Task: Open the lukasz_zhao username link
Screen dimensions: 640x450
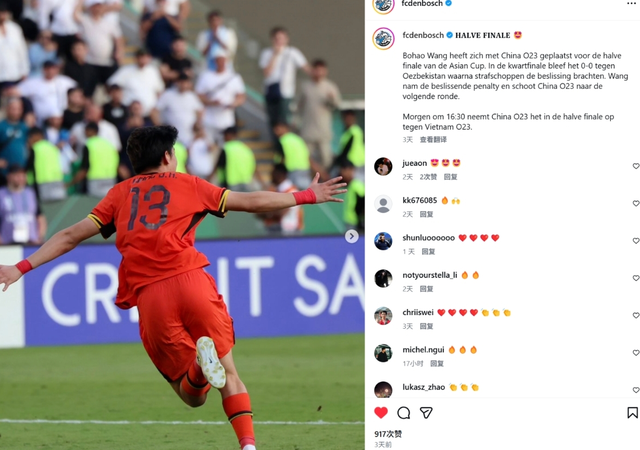Action: click(x=424, y=387)
